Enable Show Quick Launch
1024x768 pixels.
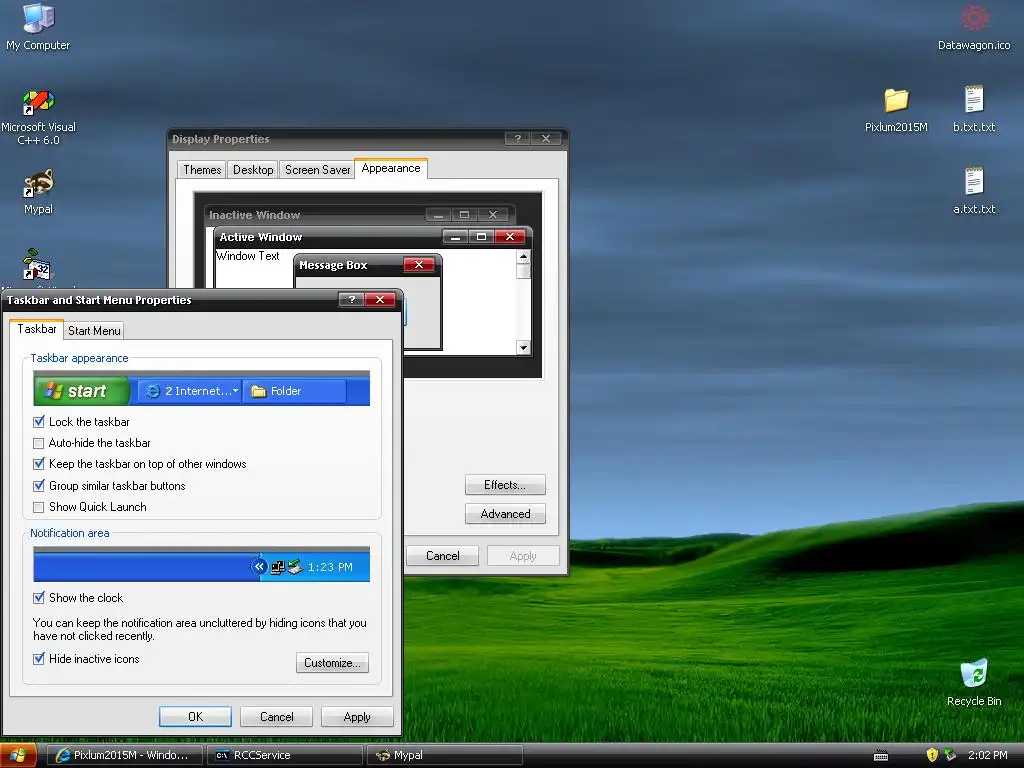pos(39,507)
